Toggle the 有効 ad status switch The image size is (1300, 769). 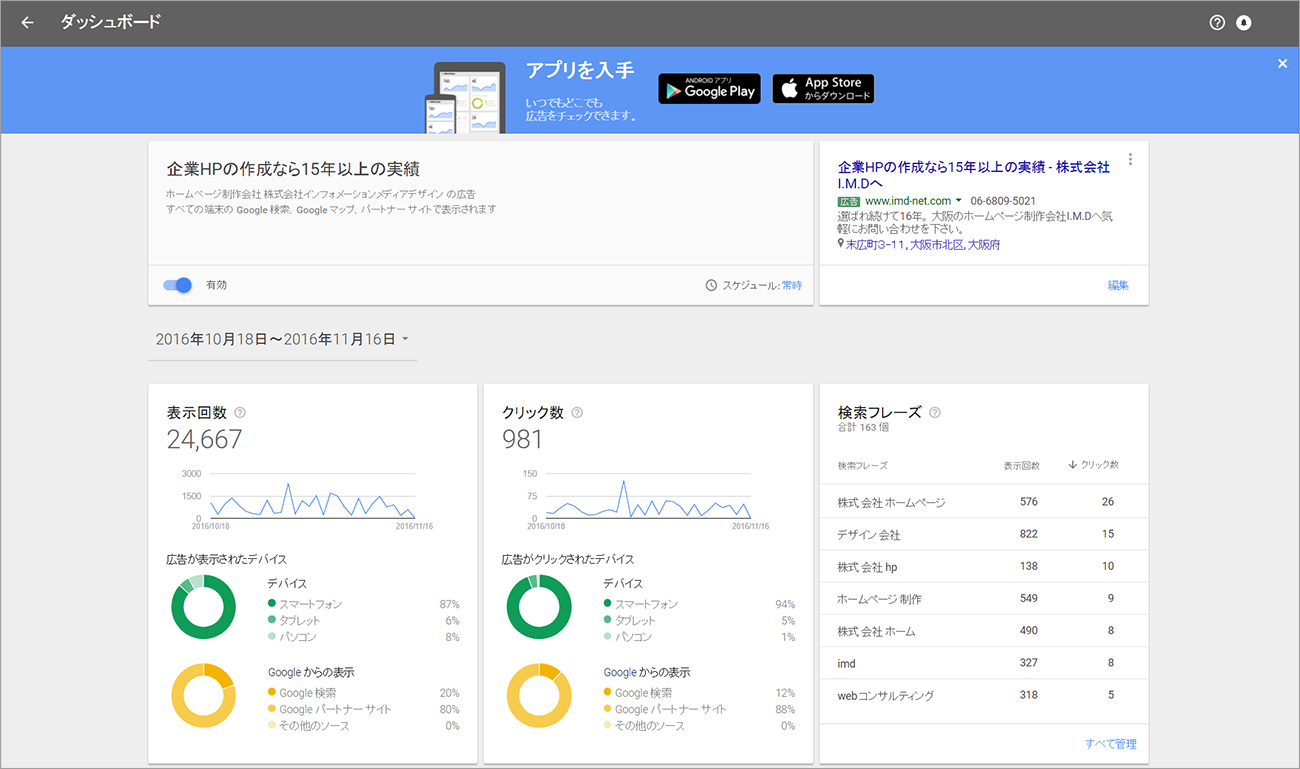click(178, 285)
